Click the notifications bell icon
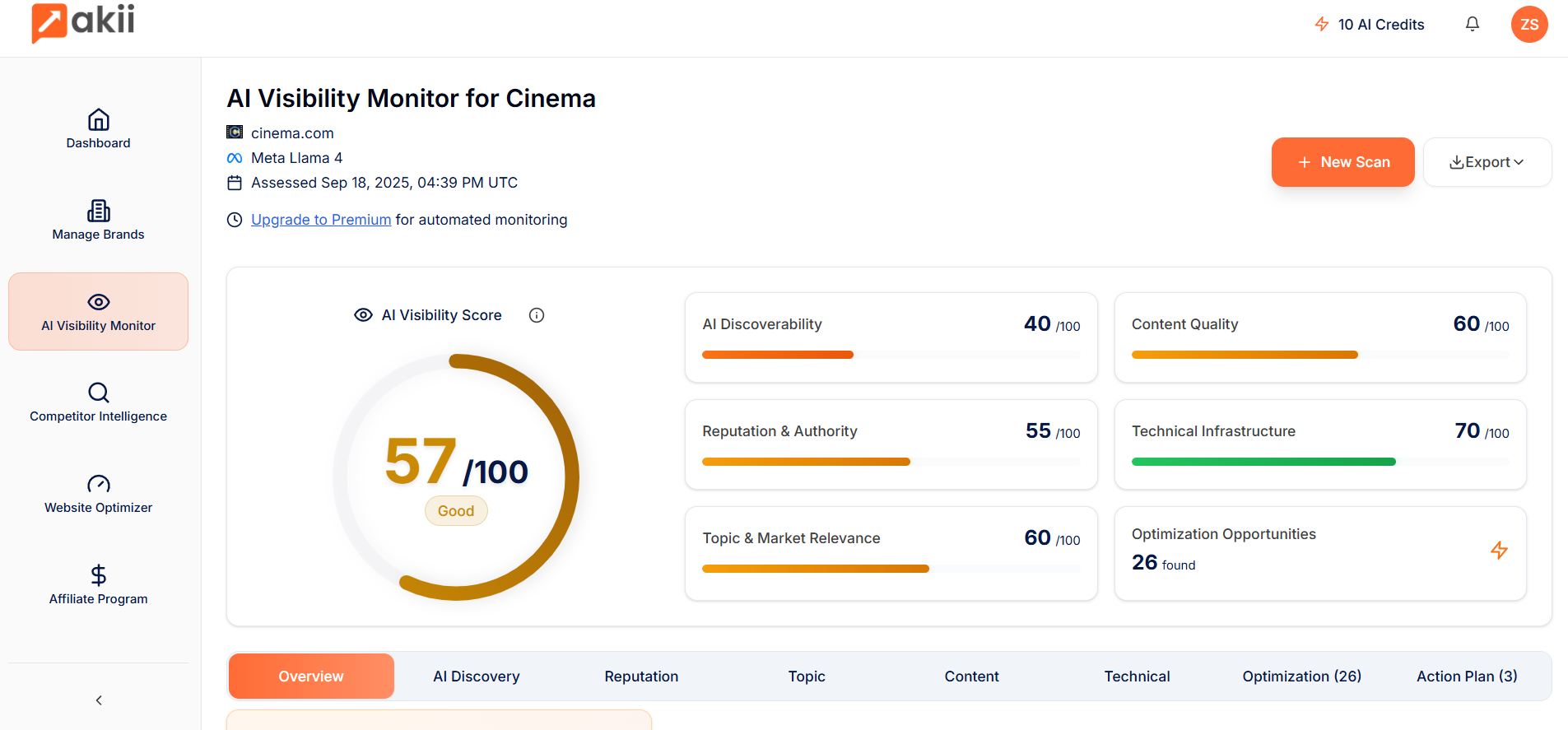 coord(1472,24)
